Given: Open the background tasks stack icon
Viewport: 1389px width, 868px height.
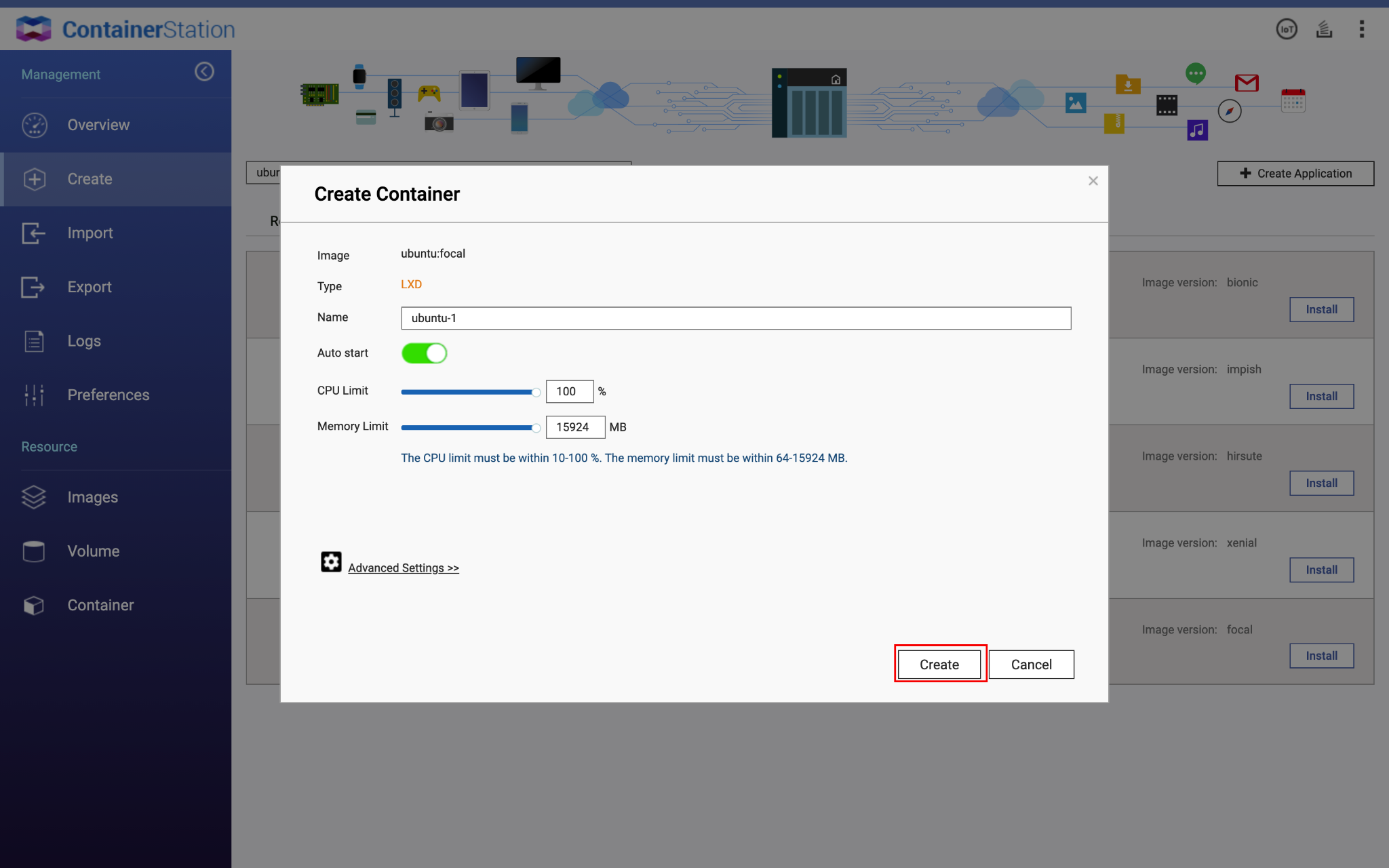Looking at the screenshot, I should [x=1324, y=29].
